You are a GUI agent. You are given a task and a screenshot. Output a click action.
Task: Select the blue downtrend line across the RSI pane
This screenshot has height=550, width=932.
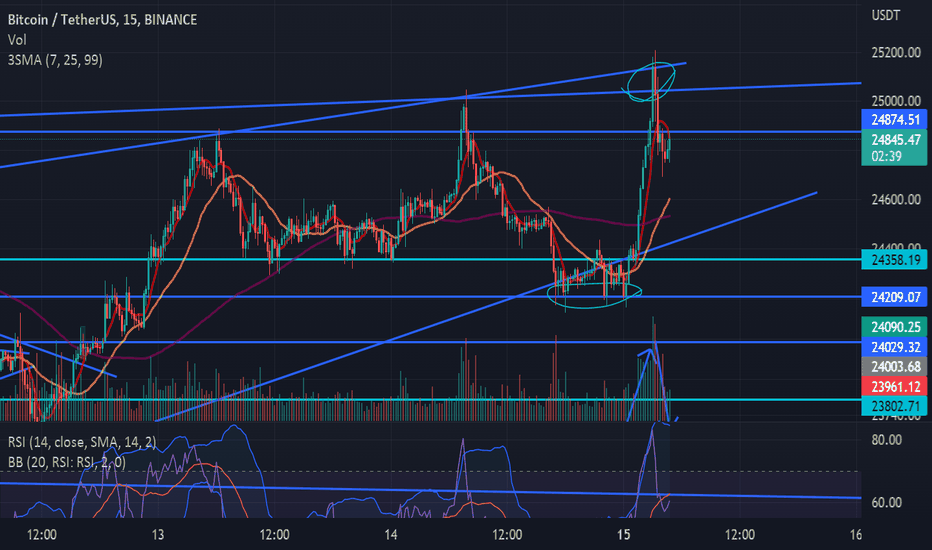pos(430,491)
